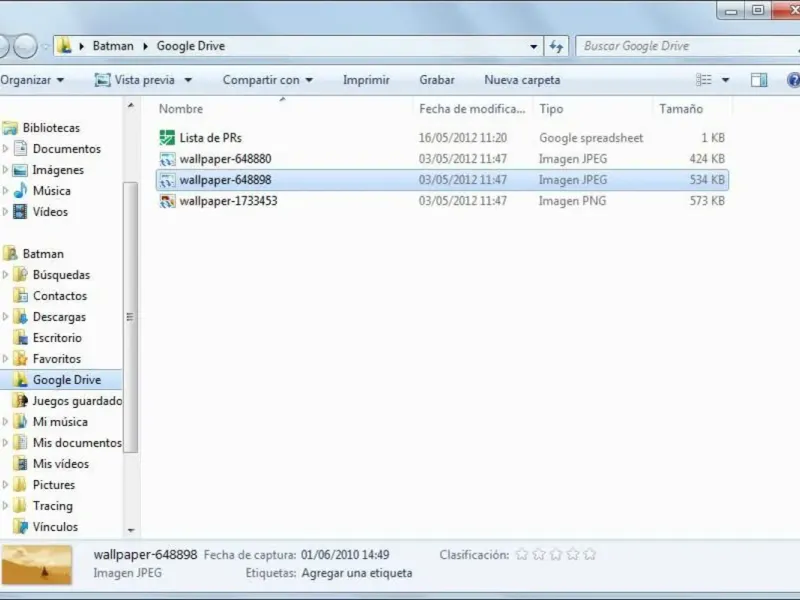Open the Música library icon
This screenshot has height=600, width=800.
click(x=20, y=190)
